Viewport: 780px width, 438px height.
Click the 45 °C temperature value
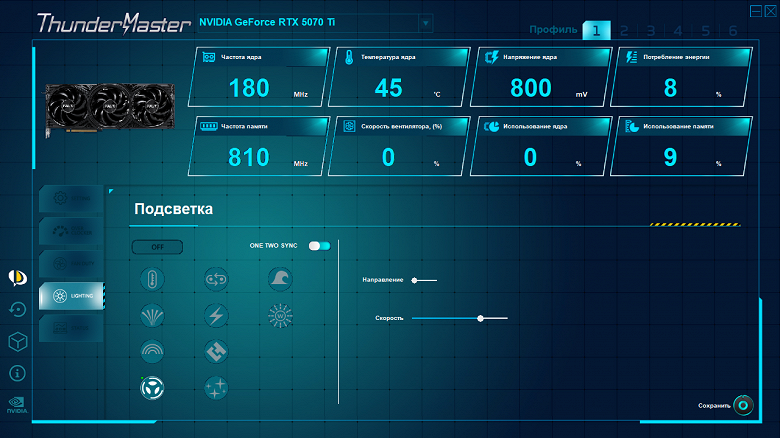coord(389,88)
